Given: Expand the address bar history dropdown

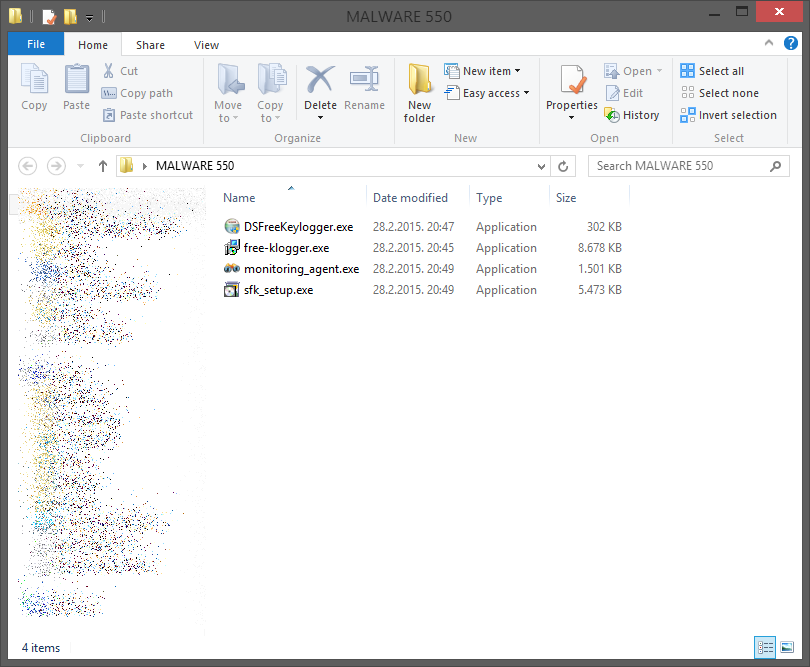Looking at the screenshot, I should tap(541, 166).
